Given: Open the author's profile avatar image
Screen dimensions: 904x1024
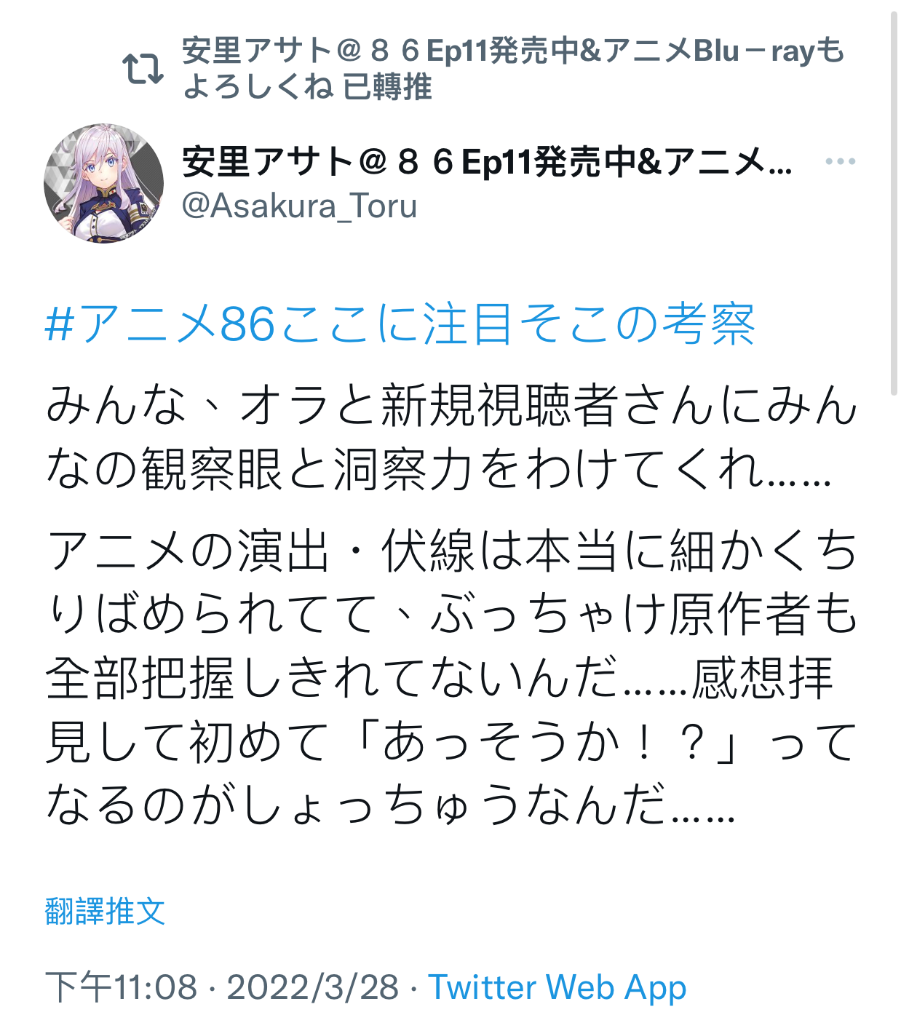Looking at the screenshot, I should 104,184.
